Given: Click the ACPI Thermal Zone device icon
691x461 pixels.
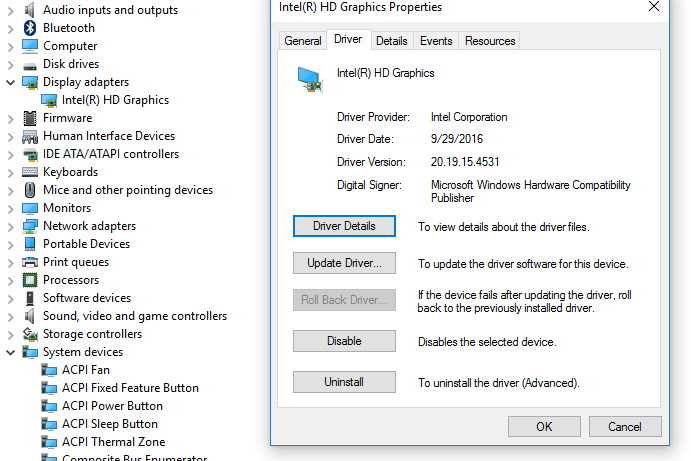Looking at the screenshot, I should pyautogui.click(x=49, y=442).
